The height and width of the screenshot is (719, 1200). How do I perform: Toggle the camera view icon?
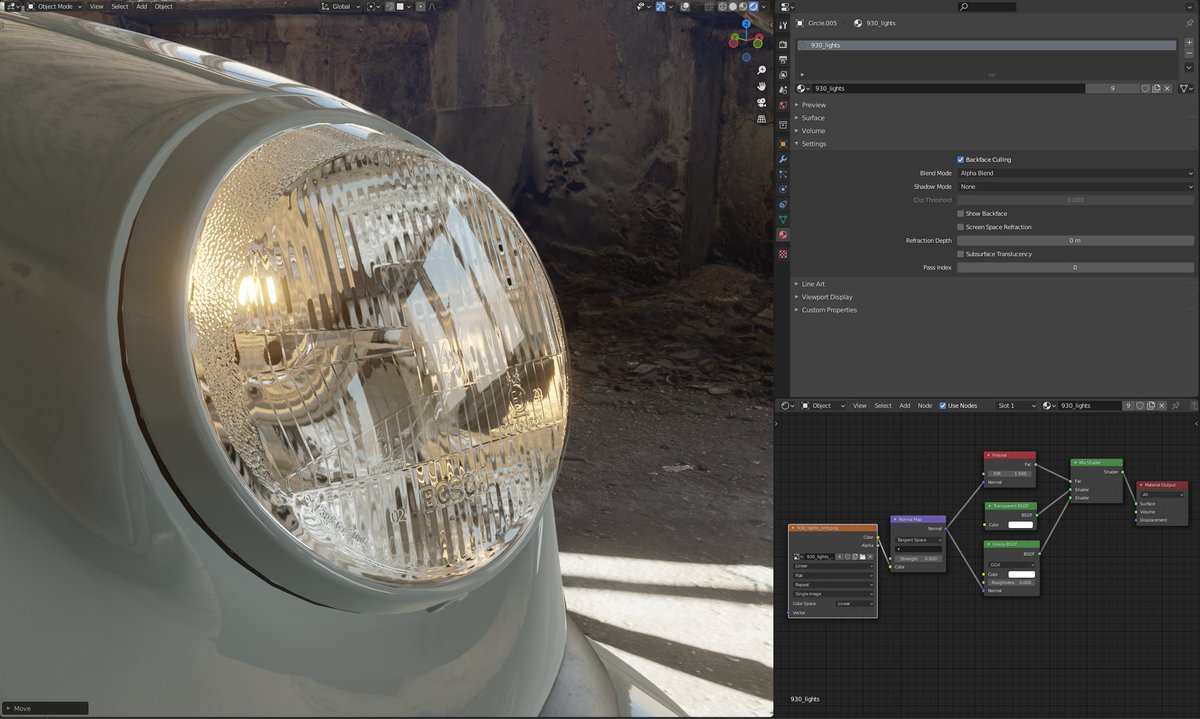coord(761,103)
